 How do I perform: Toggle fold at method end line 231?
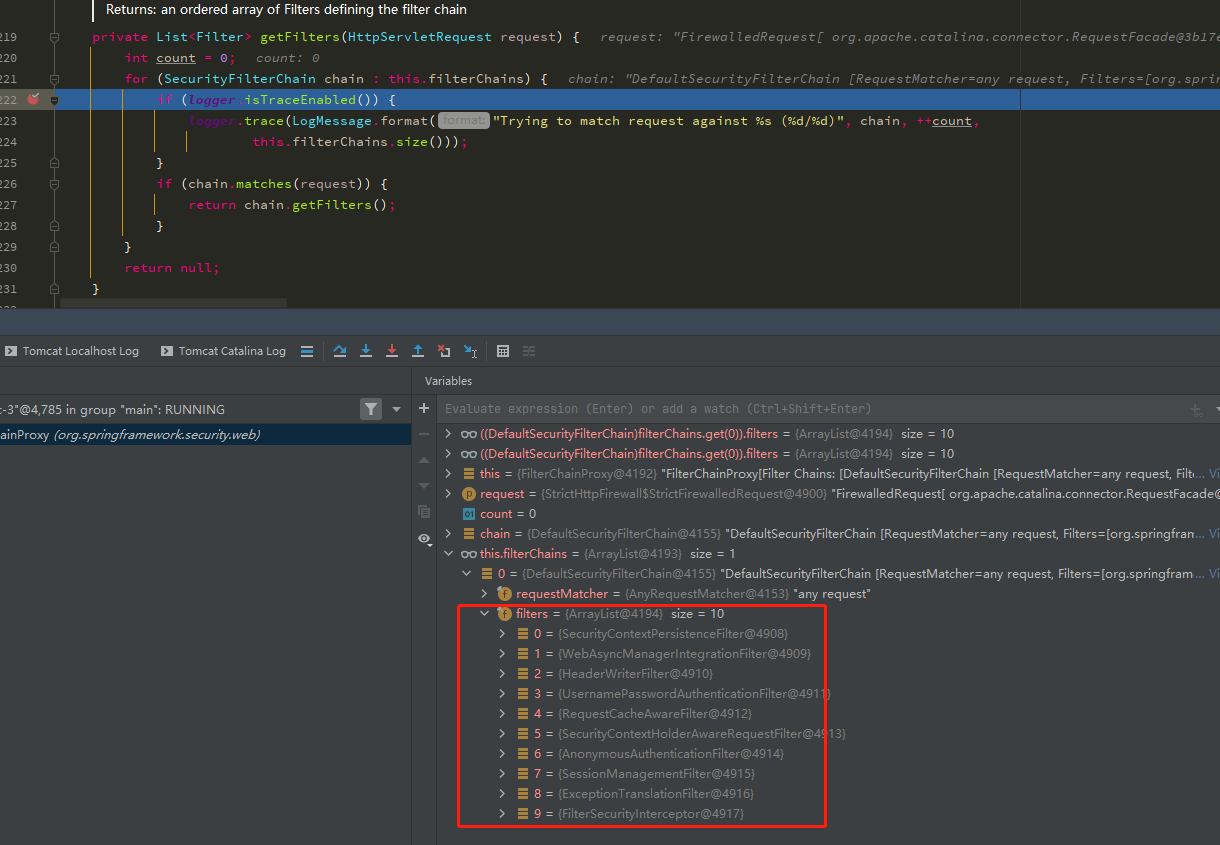point(54,289)
